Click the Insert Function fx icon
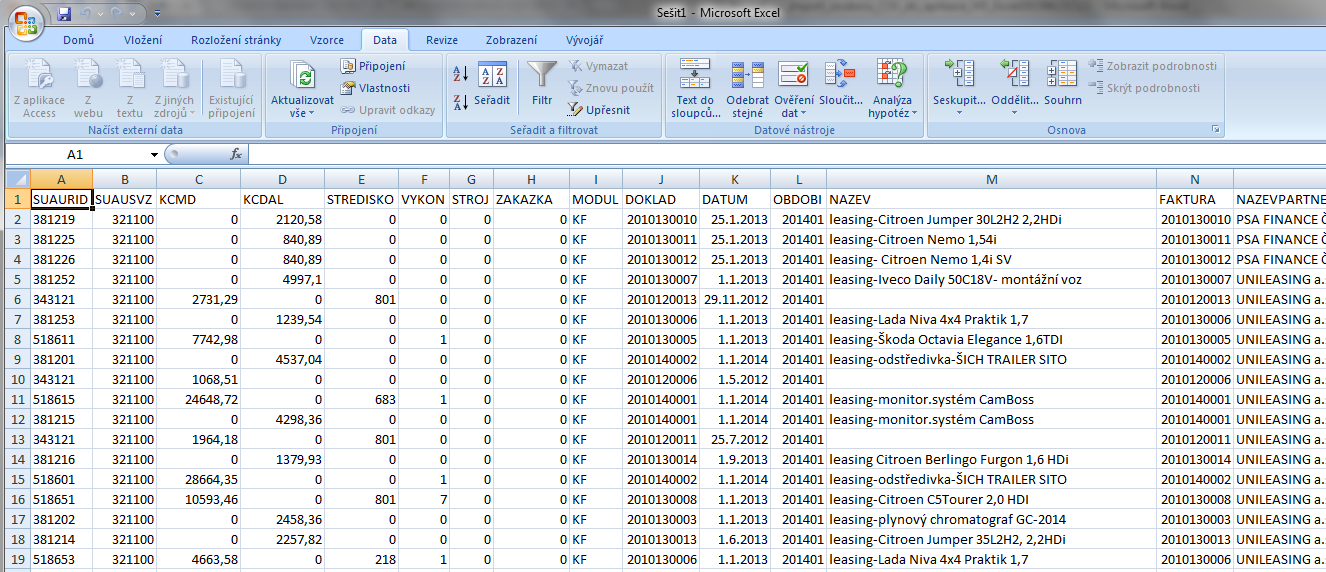Image resolution: width=1326 pixels, height=572 pixels. [x=236, y=154]
